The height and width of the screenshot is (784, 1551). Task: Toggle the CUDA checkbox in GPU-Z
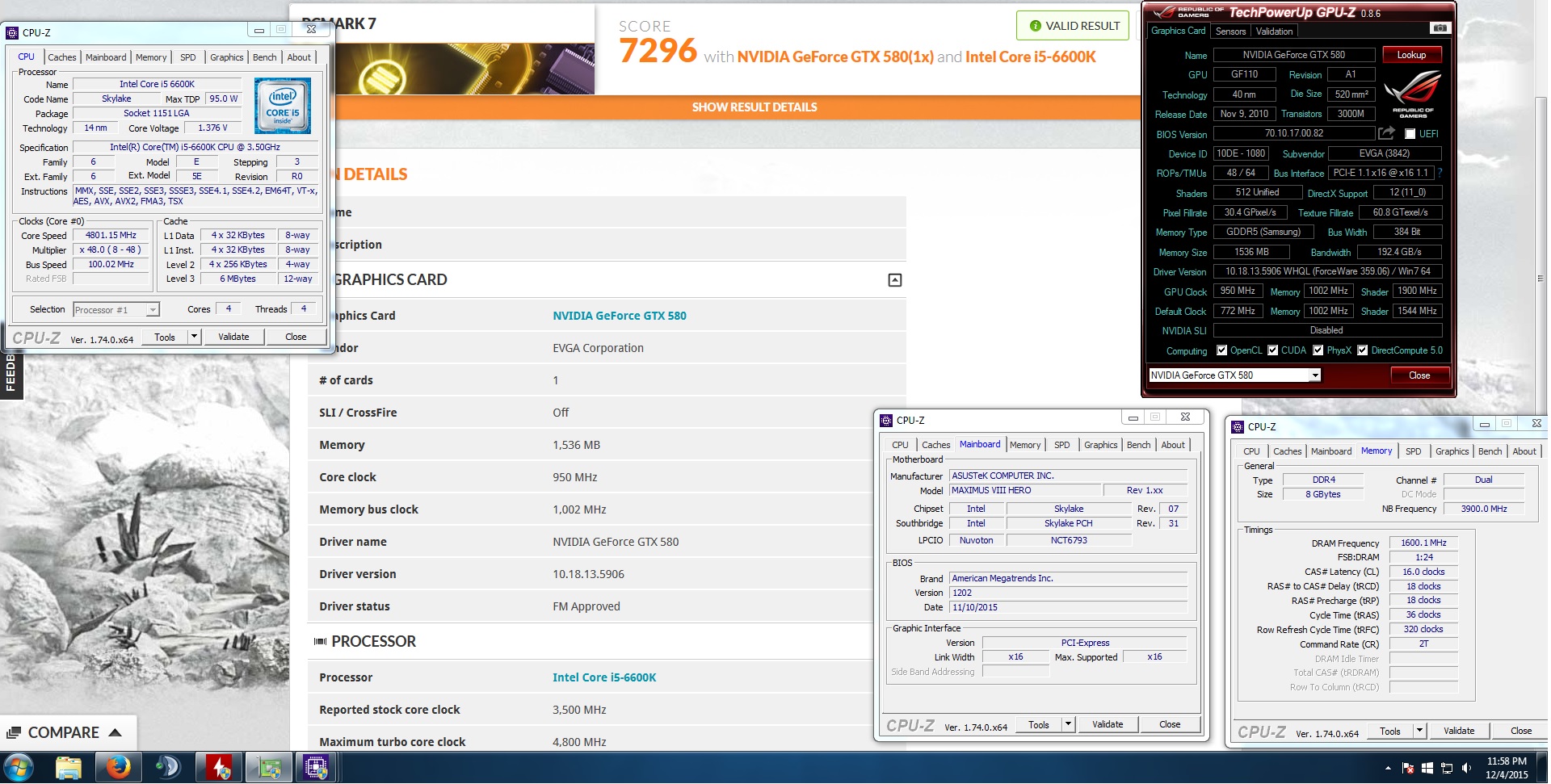(x=1272, y=350)
